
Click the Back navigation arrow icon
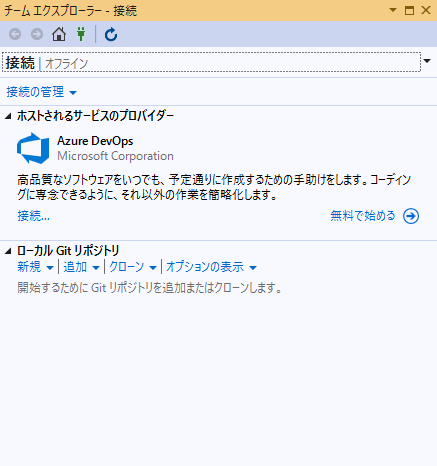(x=15, y=34)
